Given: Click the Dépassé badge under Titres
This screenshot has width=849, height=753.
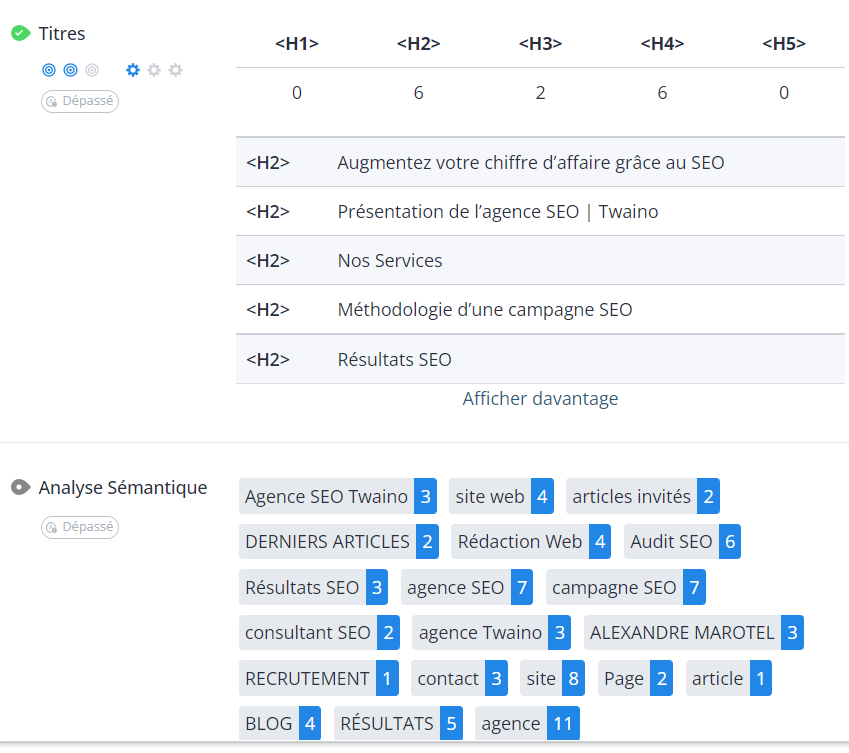Looking at the screenshot, I should point(80,101).
